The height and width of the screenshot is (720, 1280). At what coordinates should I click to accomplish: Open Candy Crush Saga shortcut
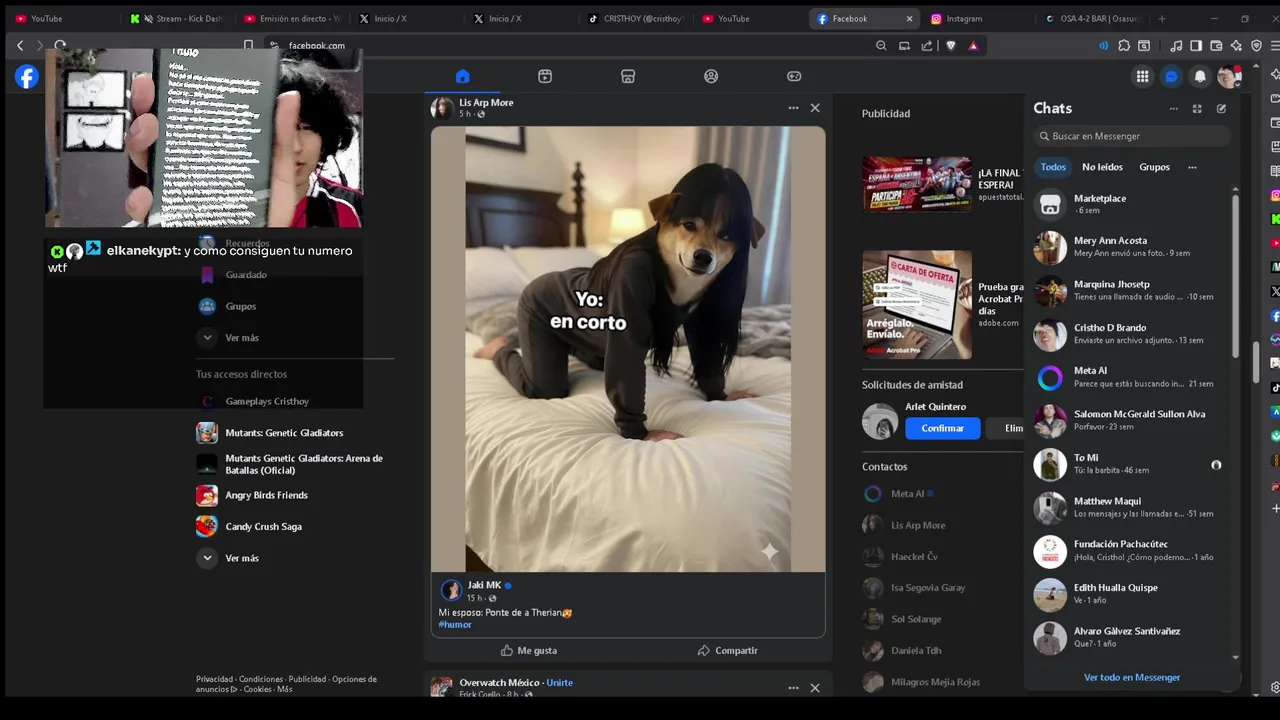[250, 526]
